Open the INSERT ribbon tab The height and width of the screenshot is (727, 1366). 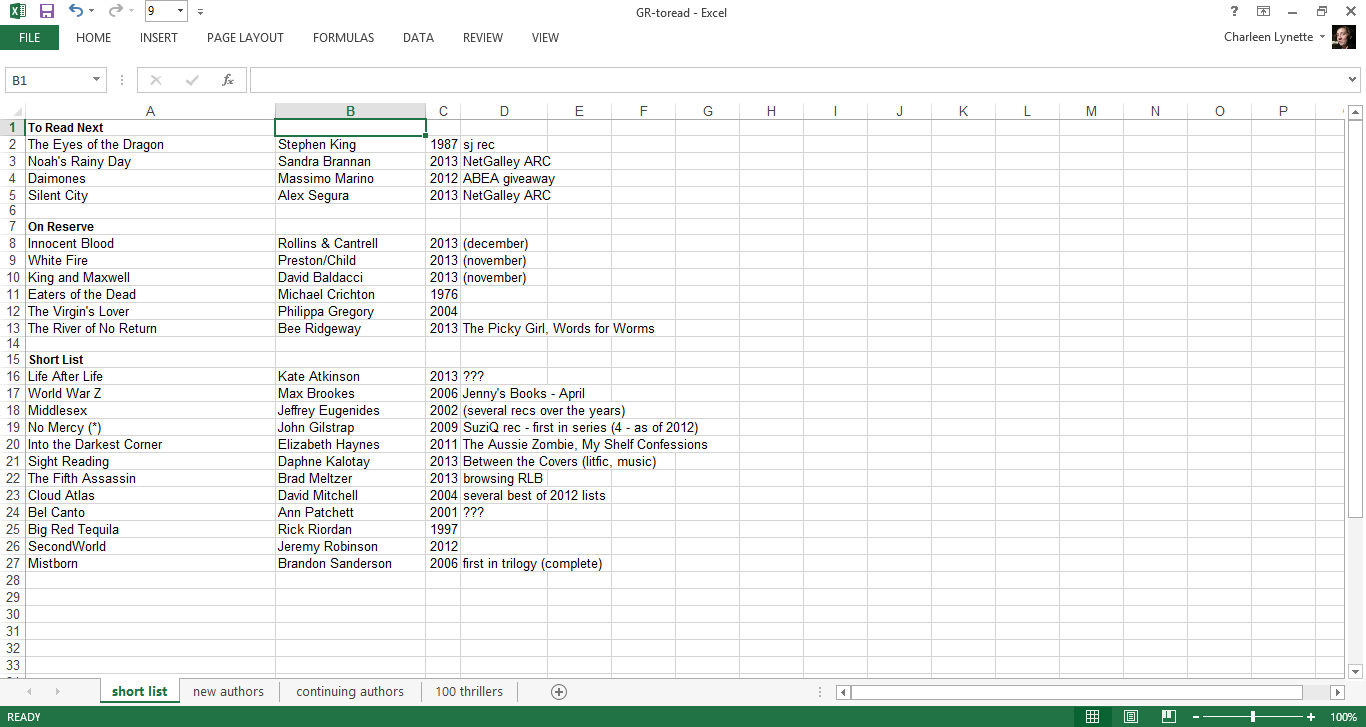159,38
